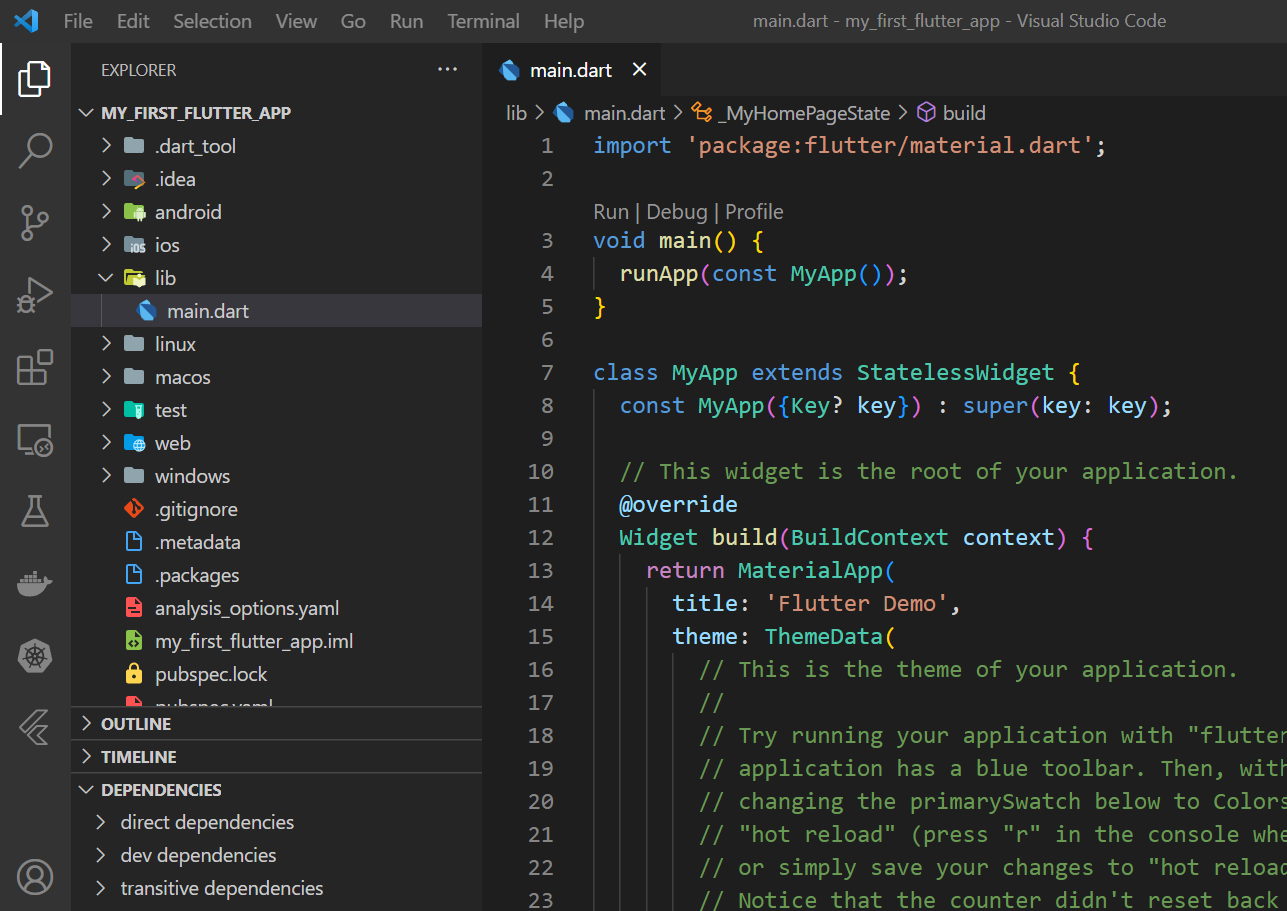Click the main.dart breadcrumb
This screenshot has width=1287, height=911.
[x=624, y=113]
